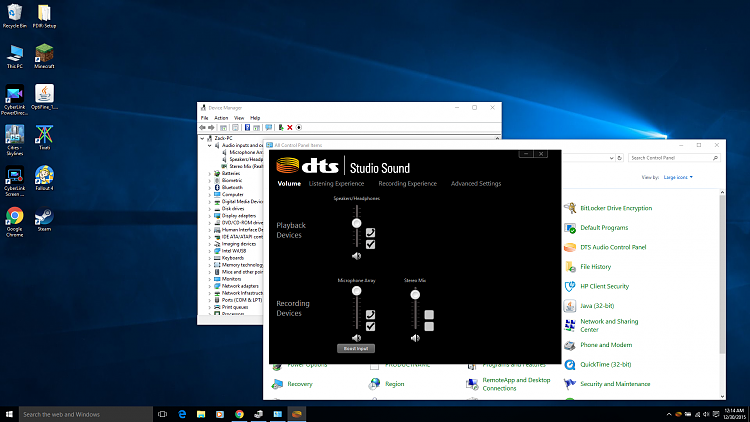Click the Boost Input button

[x=356, y=349]
